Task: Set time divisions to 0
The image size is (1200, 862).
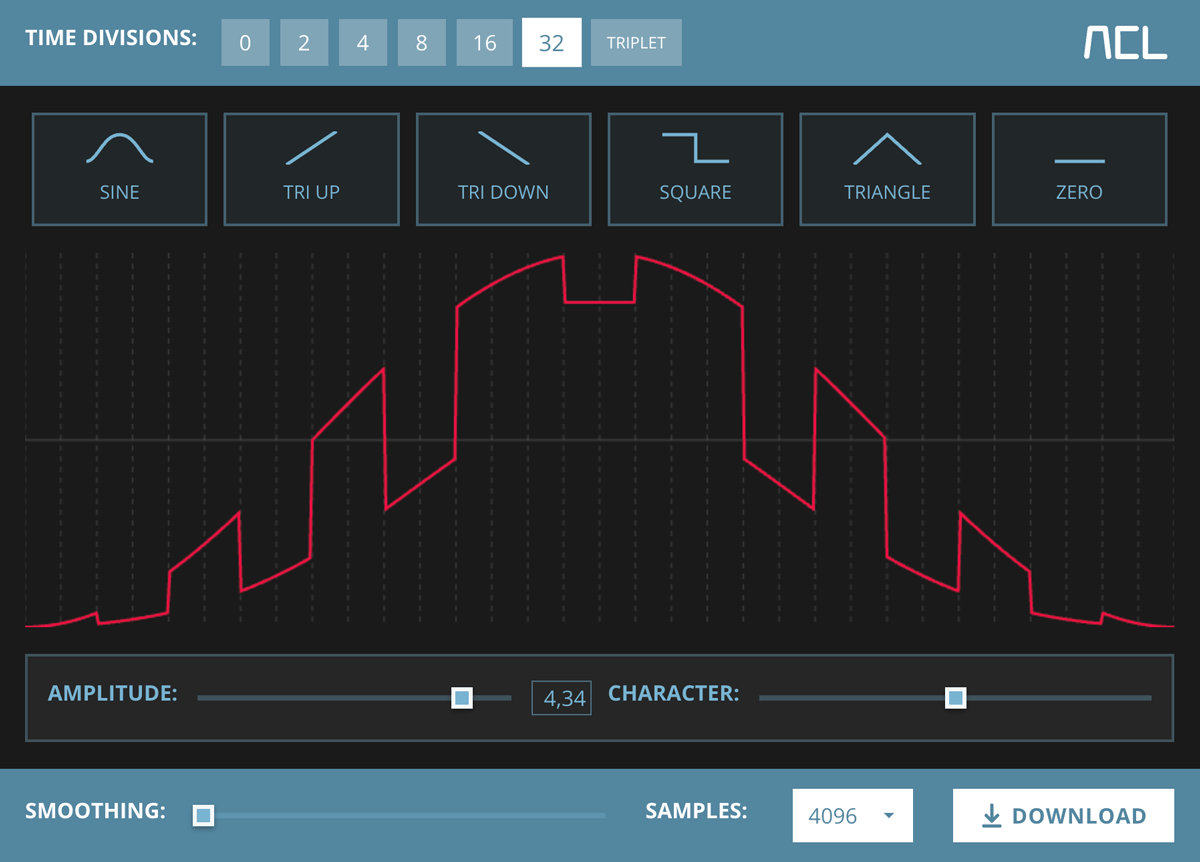Action: point(245,44)
